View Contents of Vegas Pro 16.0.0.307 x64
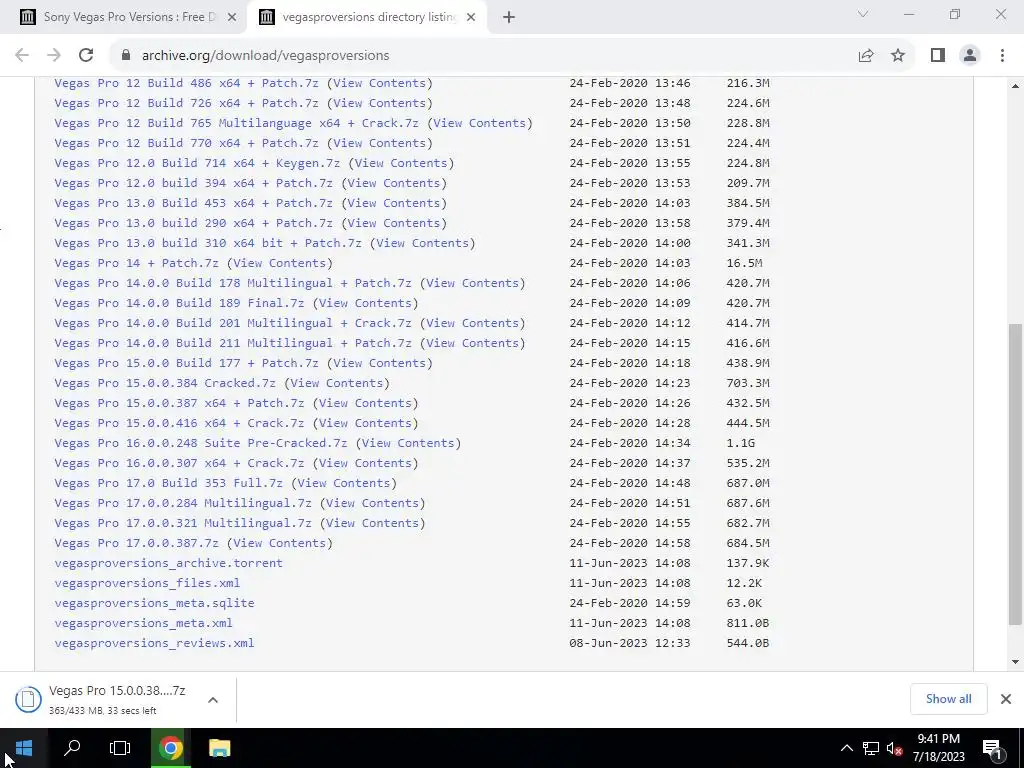Screen dimensions: 1024x768 click(x=365, y=463)
